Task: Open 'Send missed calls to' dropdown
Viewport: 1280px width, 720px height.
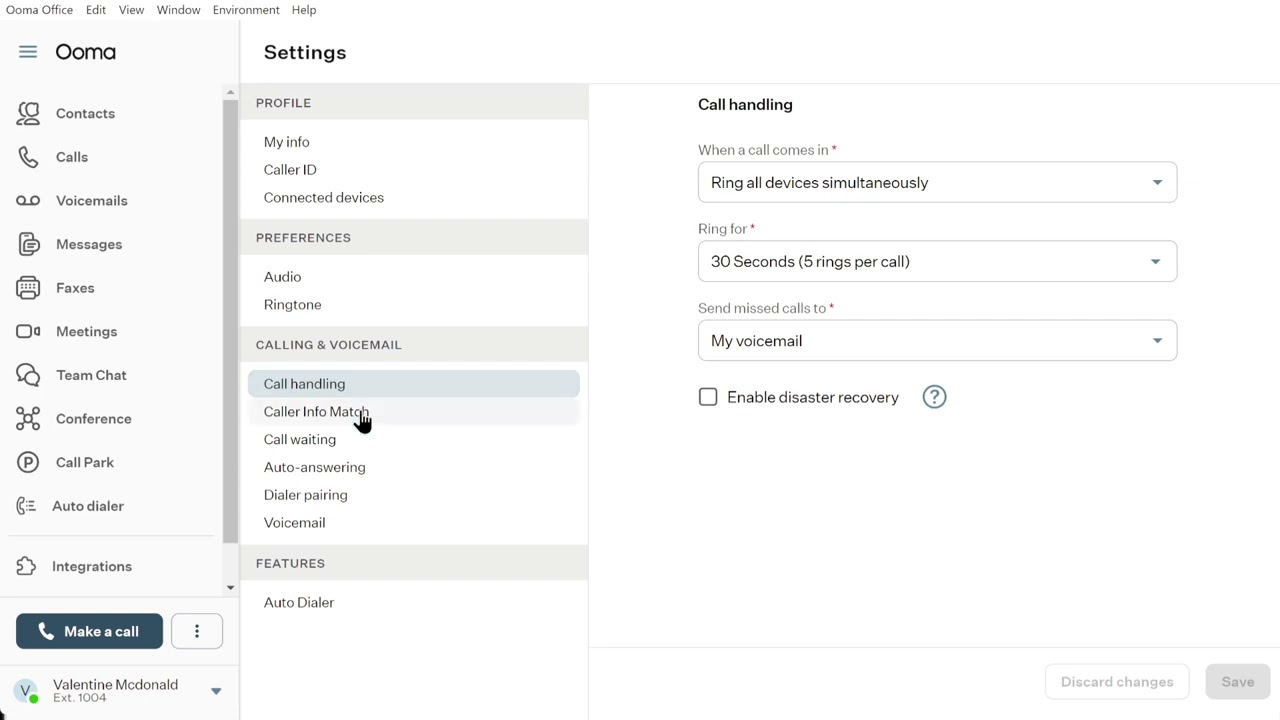Action: pyautogui.click(x=937, y=341)
